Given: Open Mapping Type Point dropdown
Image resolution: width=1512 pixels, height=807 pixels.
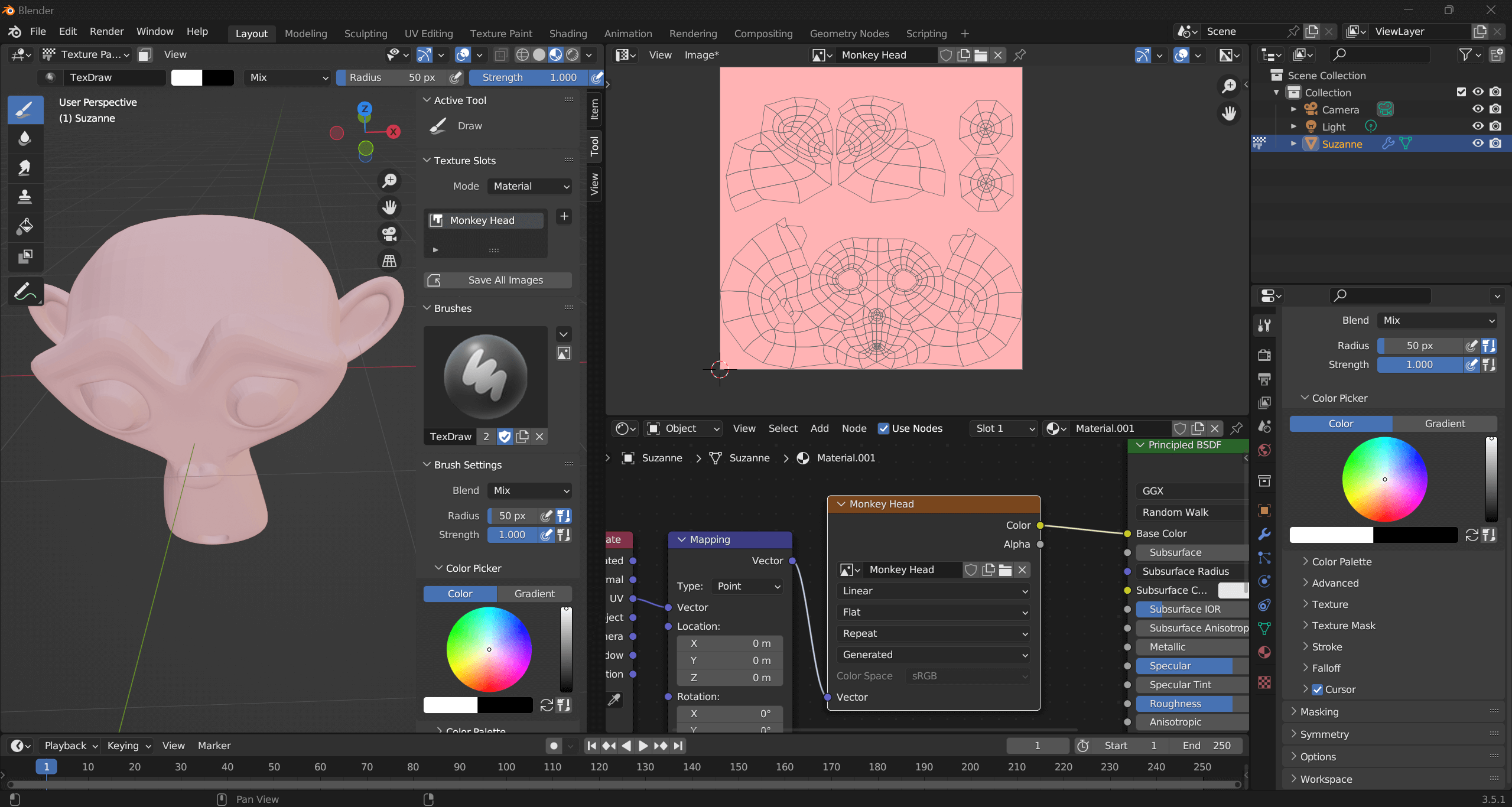Looking at the screenshot, I should tap(747, 586).
